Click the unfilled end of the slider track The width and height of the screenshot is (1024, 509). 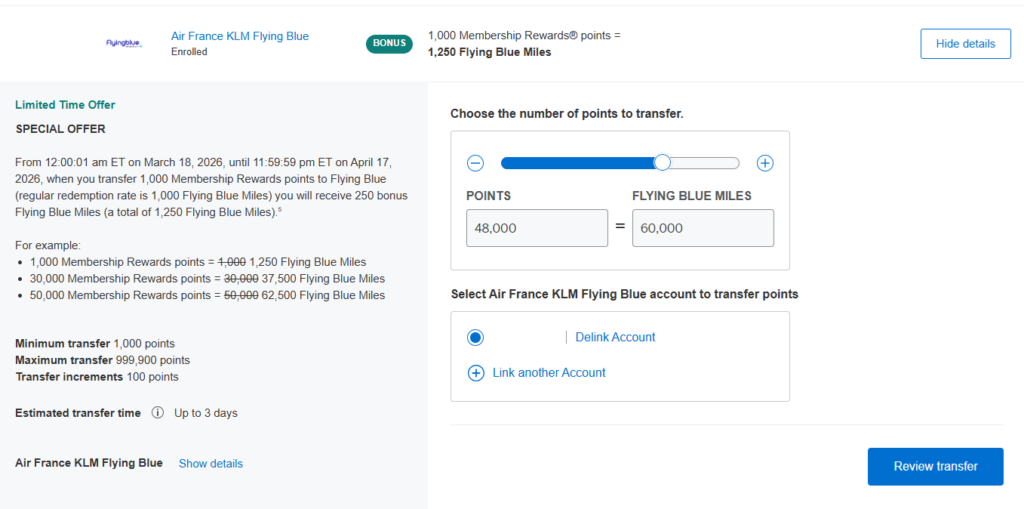705,163
